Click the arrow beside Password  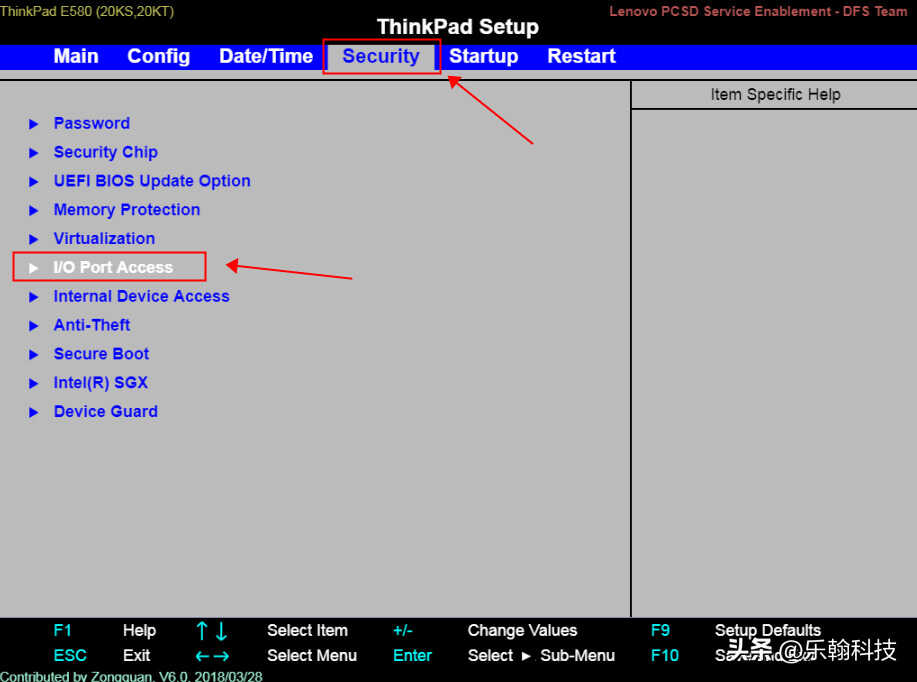click(x=33, y=124)
